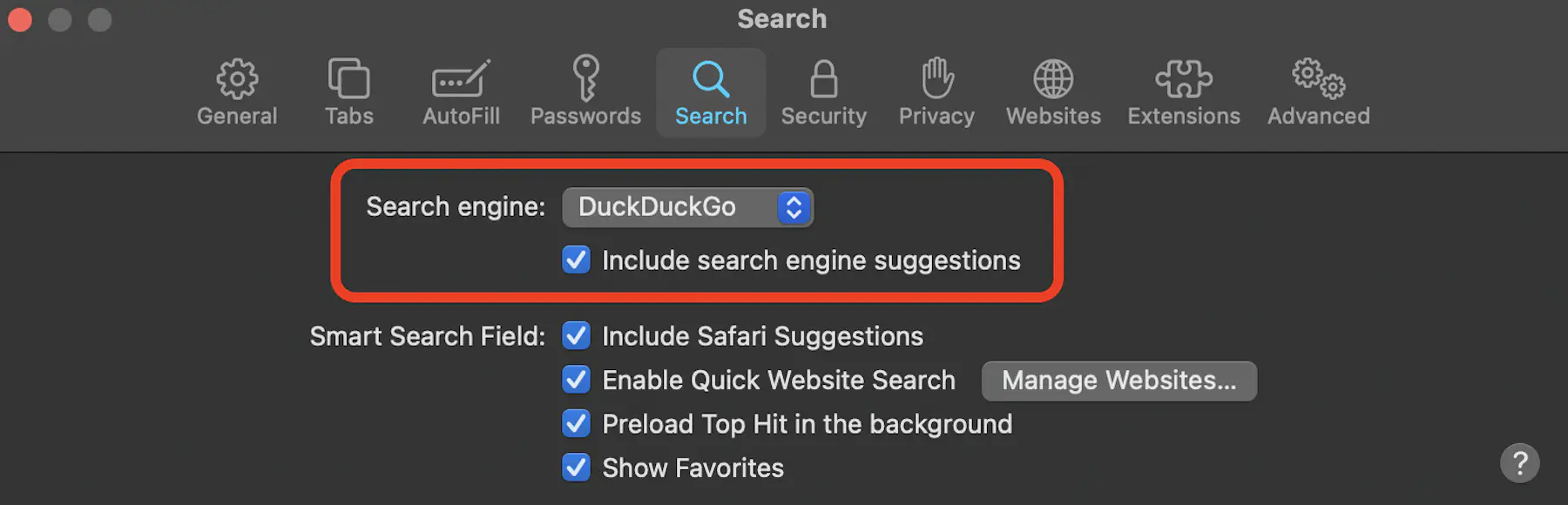Click the Manage Websites button
This screenshot has width=1568, height=505.
pos(1119,380)
